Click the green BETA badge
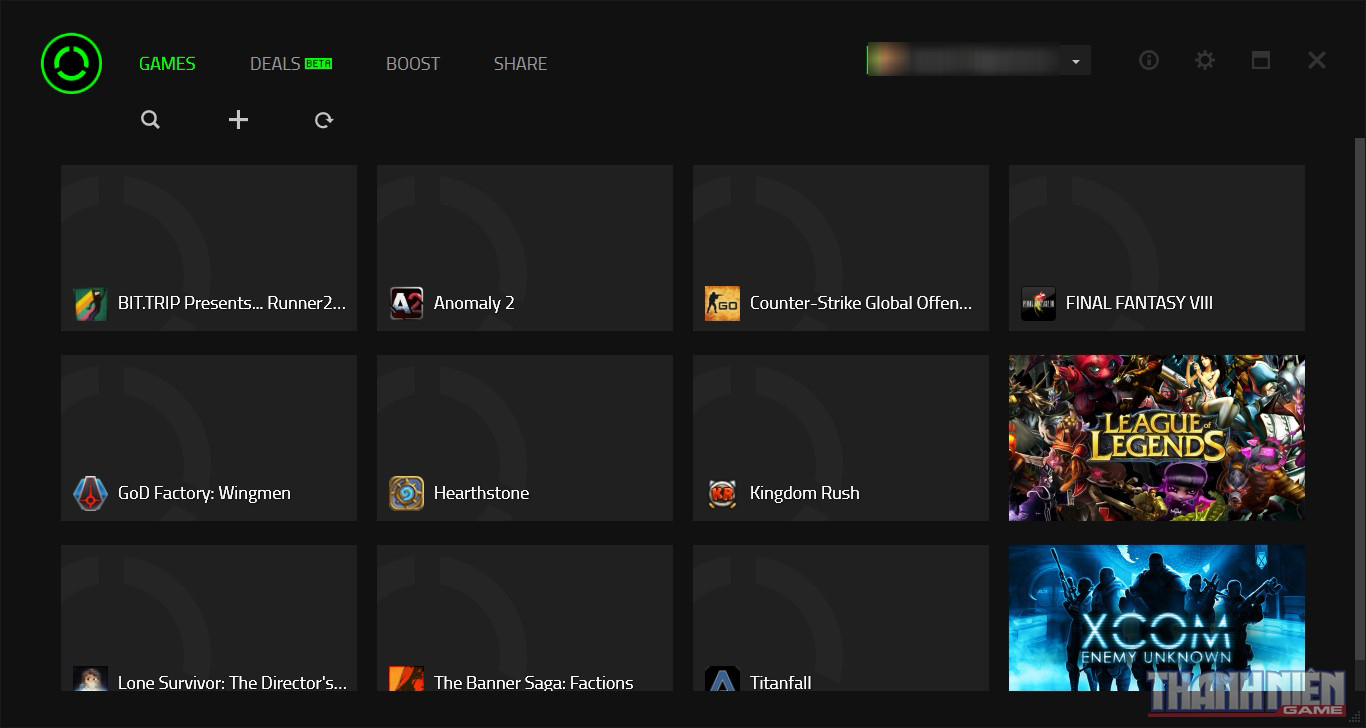The width and height of the screenshot is (1366, 728). pos(318,63)
